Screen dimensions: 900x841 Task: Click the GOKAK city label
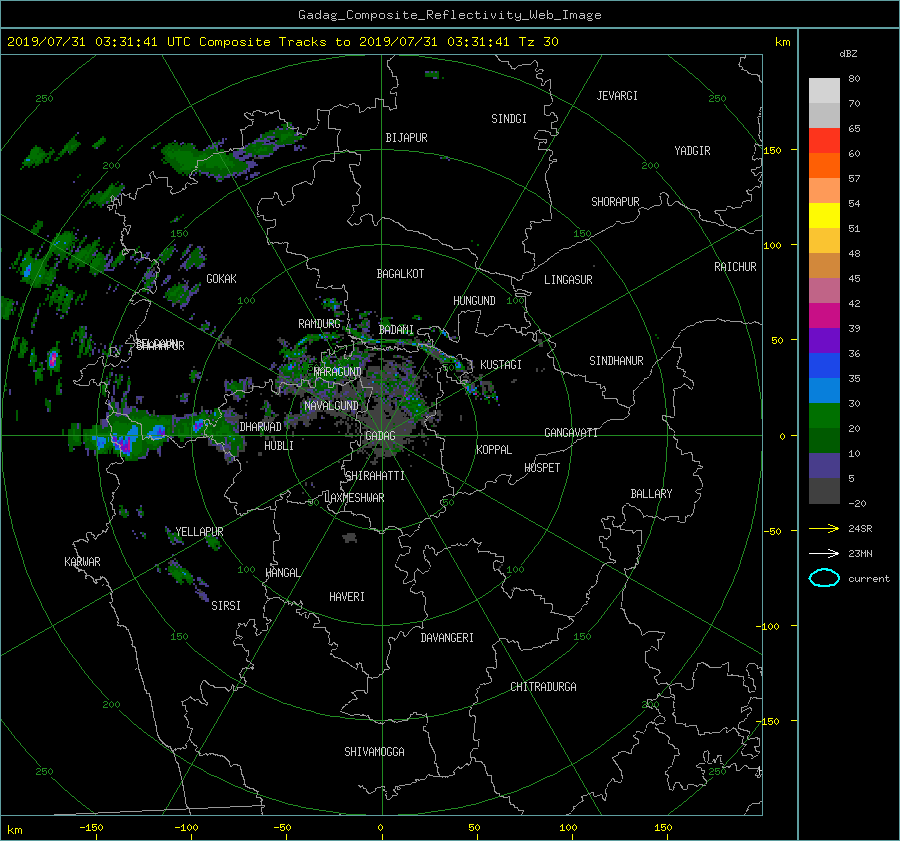tap(221, 278)
